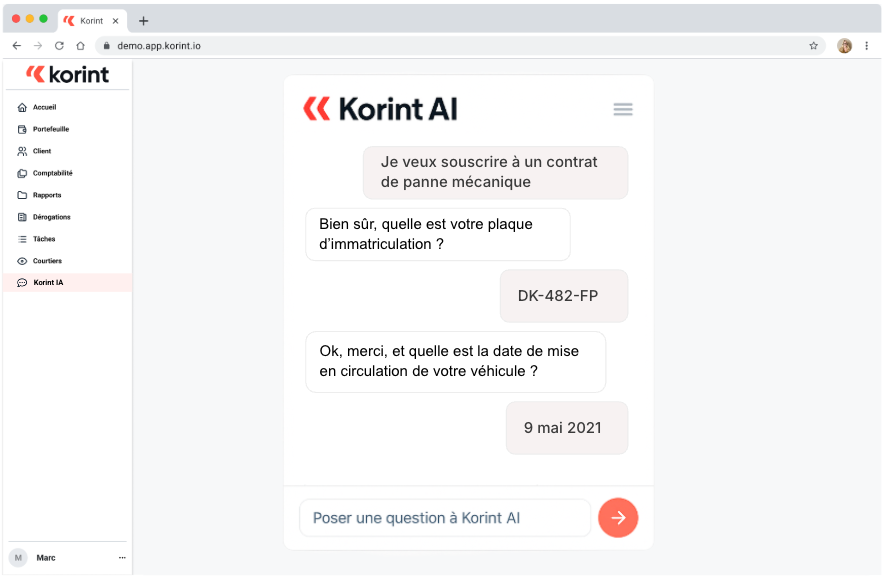Go to the Courtiers section
891x582 pixels.
coord(67,261)
